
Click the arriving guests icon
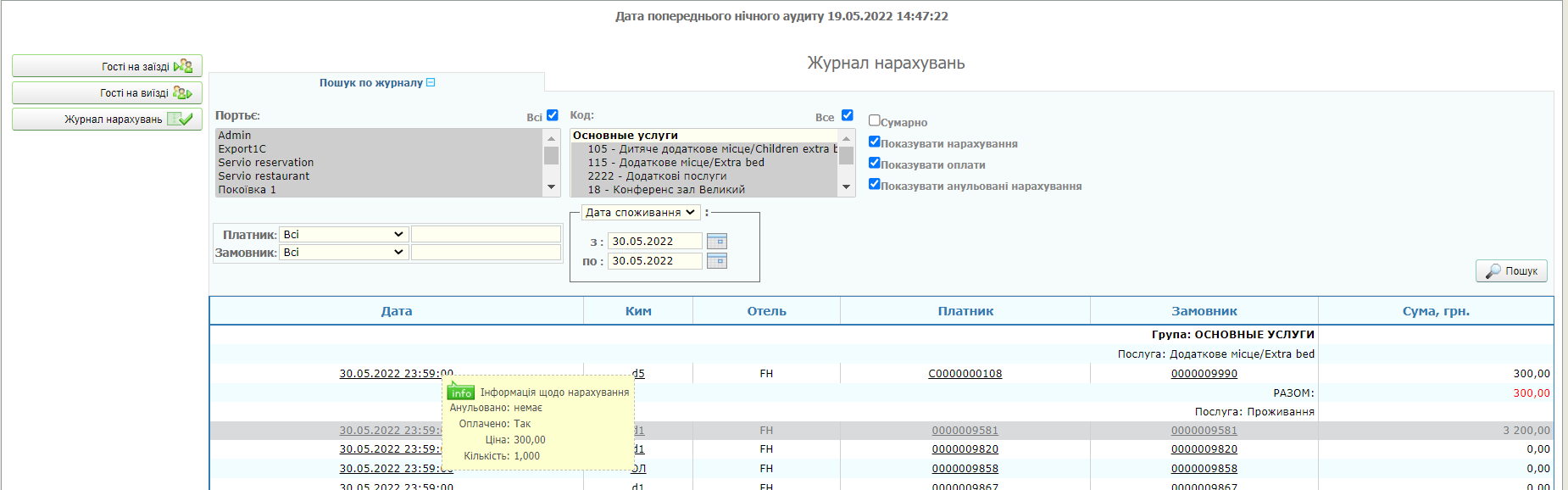(183, 66)
